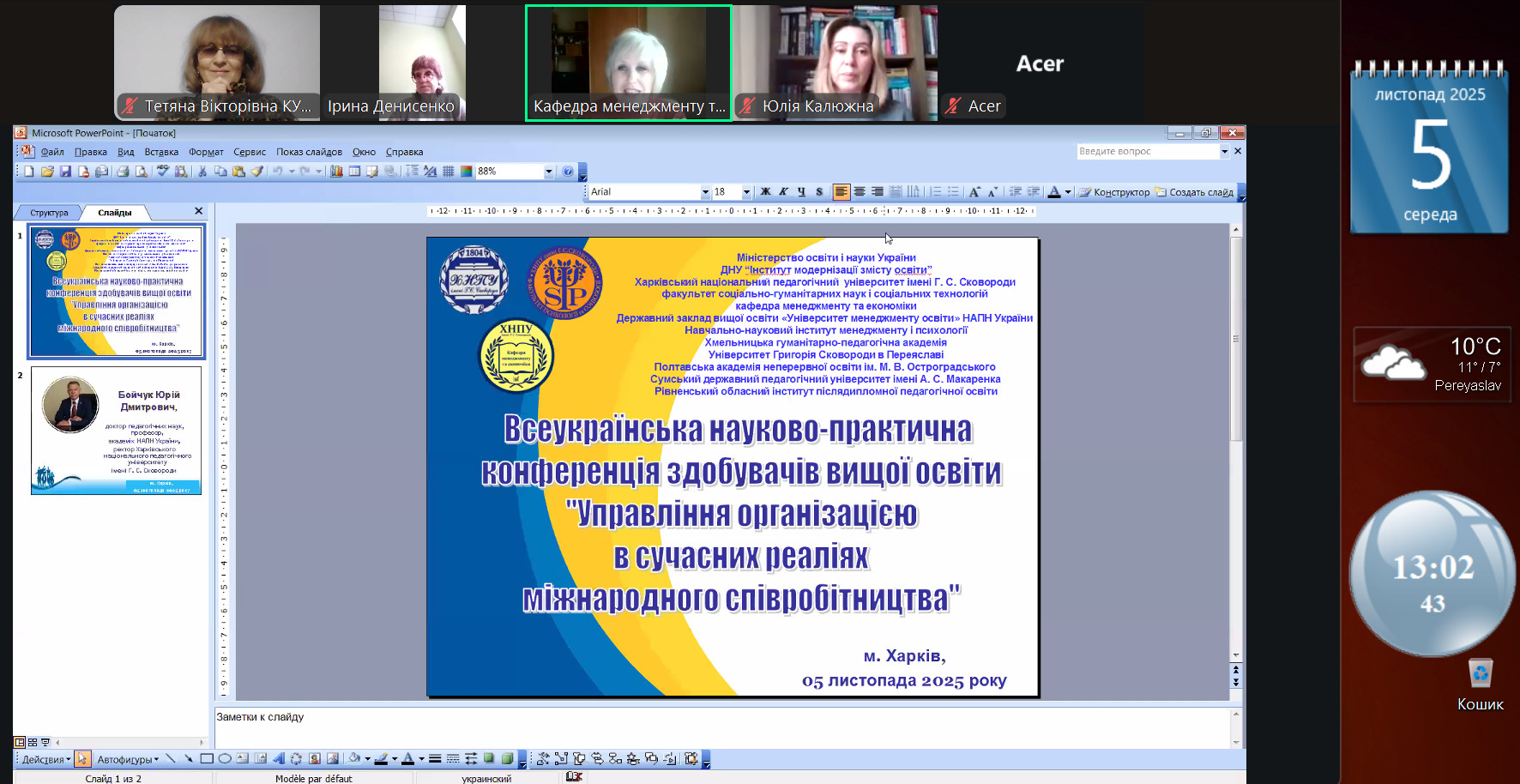This screenshot has height=784, width=1520.
Task: Click the Increase Font Size icon
Action: pos(974,192)
